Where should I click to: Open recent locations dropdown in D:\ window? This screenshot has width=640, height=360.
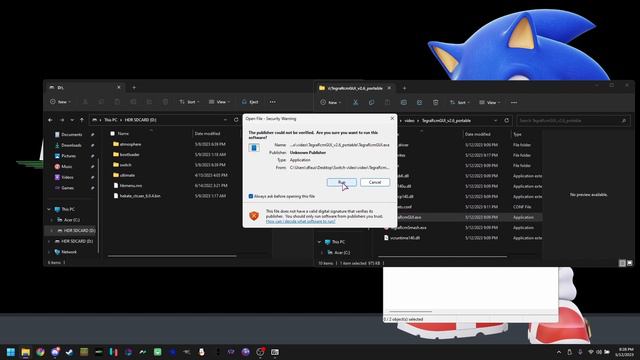(72, 120)
